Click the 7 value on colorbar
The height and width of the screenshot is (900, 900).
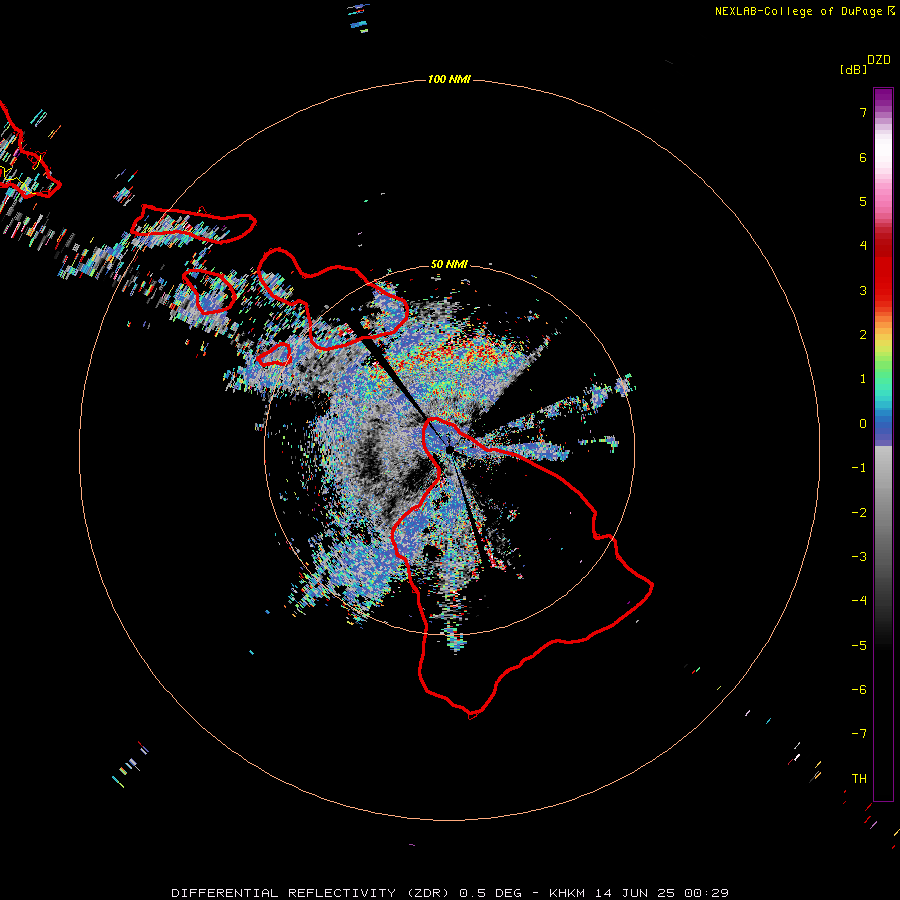[x=863, y=113]
